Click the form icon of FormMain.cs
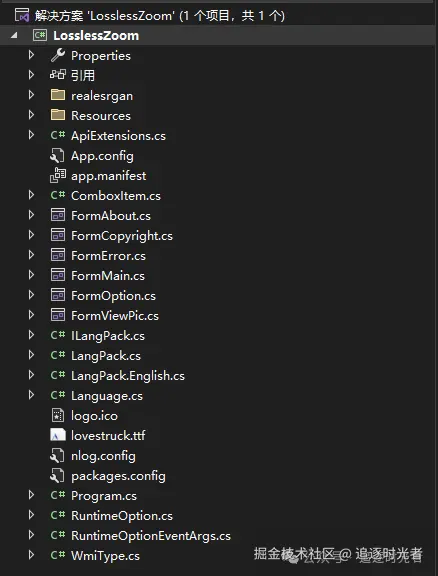The image size is (438, 576). [58, 275]
